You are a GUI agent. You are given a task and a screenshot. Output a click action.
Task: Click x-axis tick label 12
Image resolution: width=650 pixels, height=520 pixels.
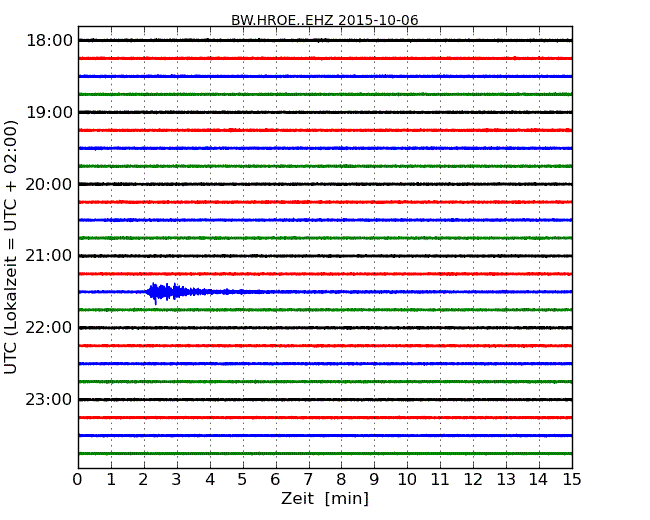[473, 479]
